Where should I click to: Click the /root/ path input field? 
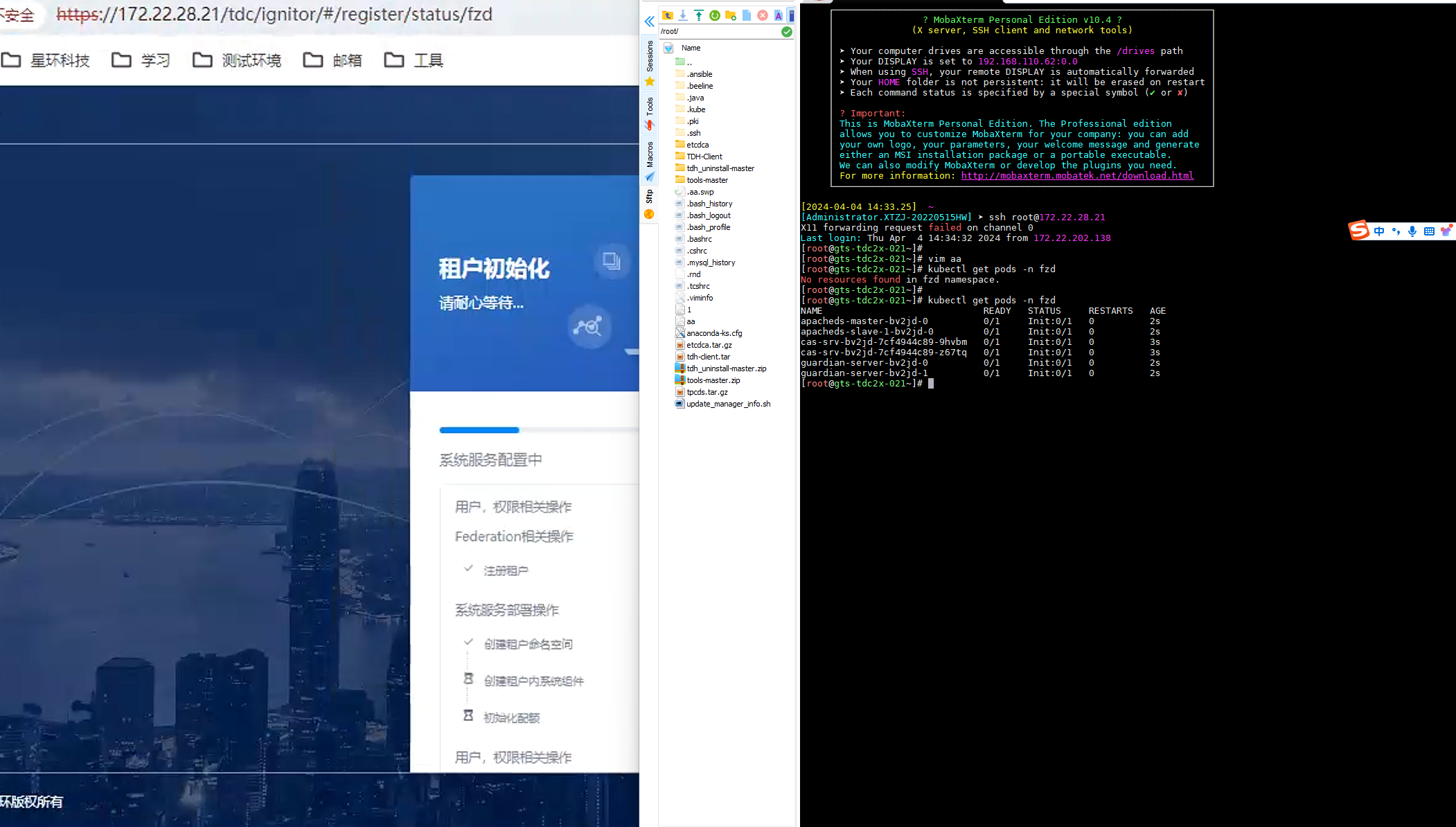click(x=719, y=31)
